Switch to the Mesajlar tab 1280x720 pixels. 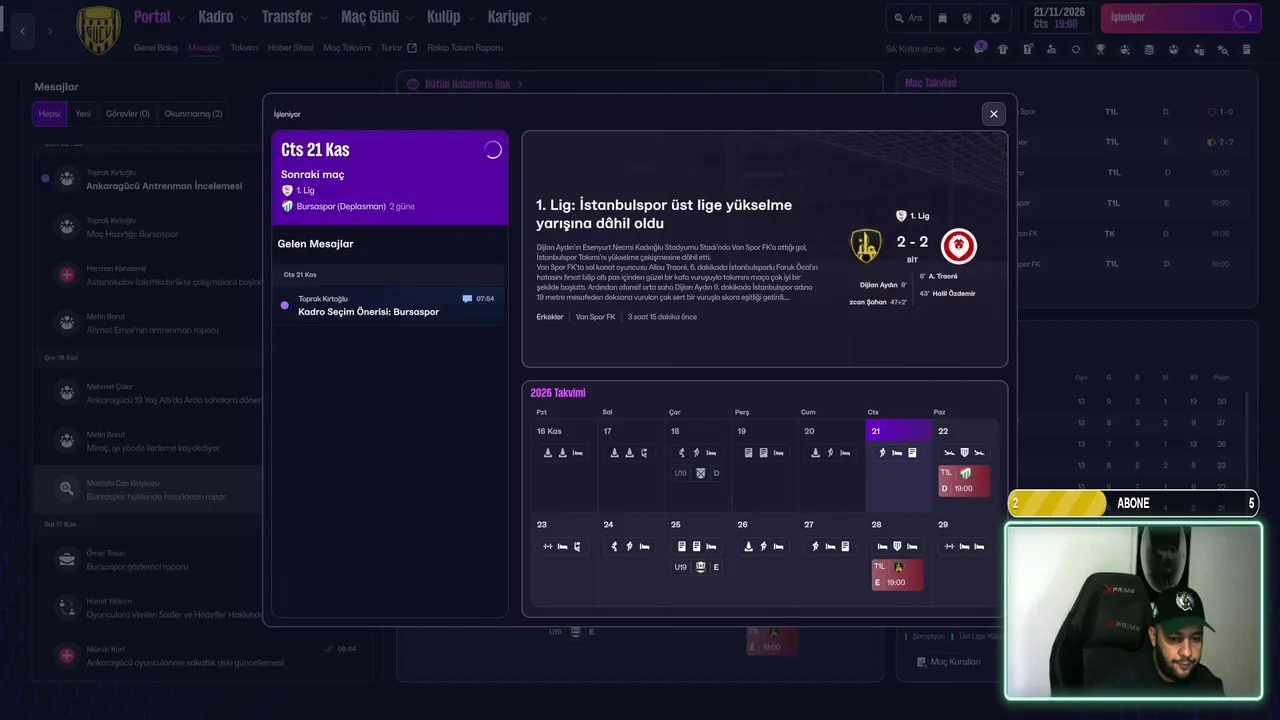tap(204, 47)
